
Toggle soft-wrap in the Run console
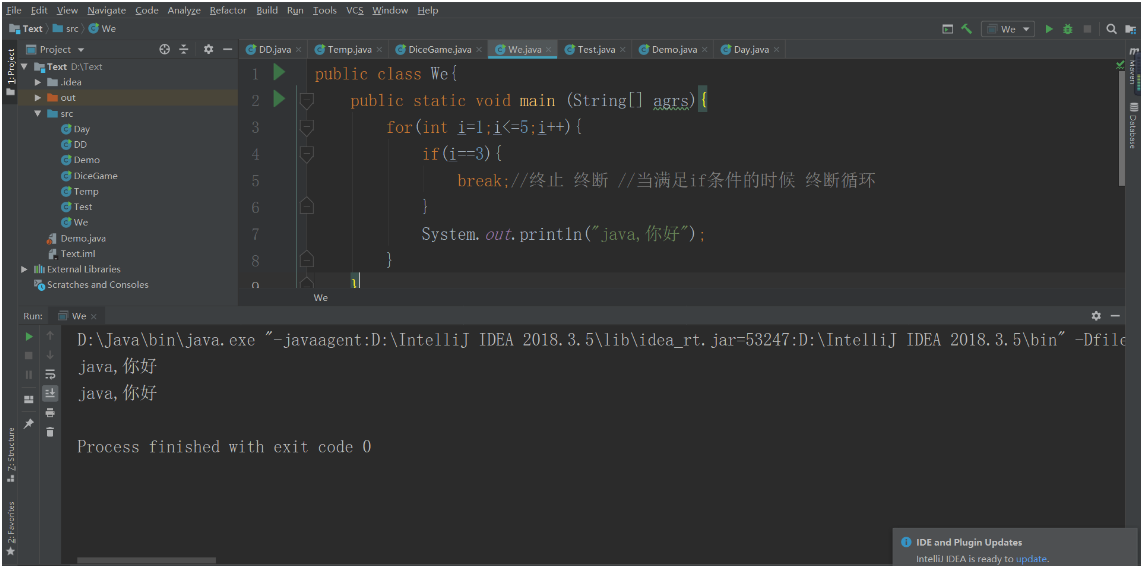(x=50, y=374)
